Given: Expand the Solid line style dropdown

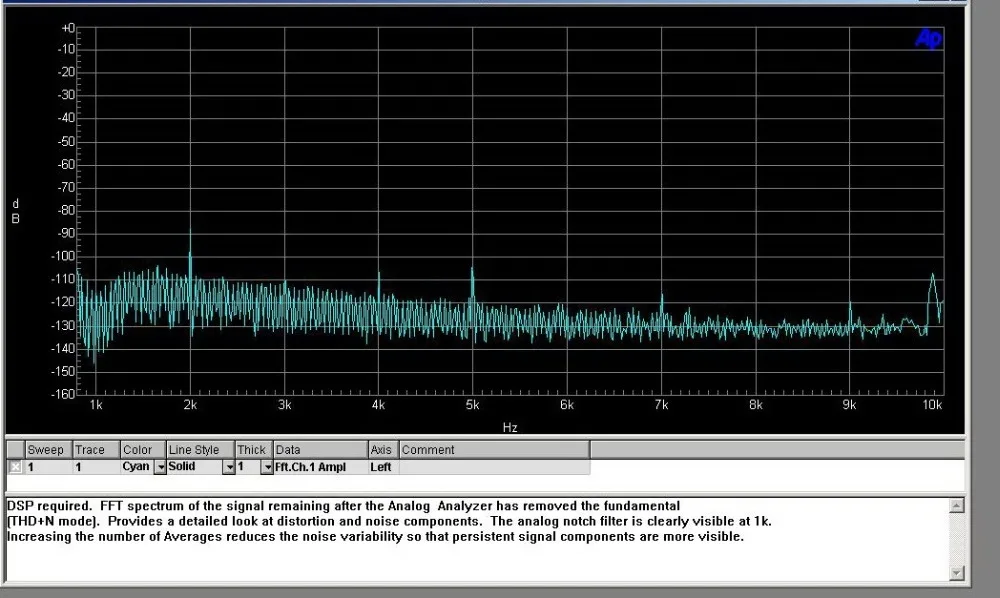Looking at the screenshot, I should click(x=229, y=467).
